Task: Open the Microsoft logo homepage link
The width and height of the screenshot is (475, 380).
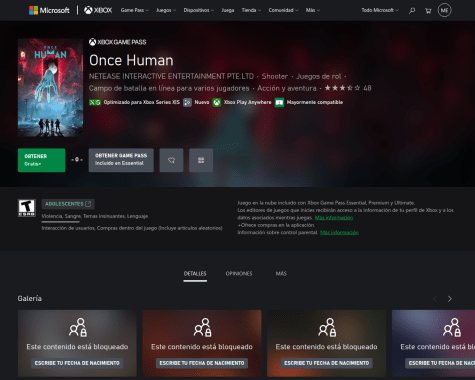Action: pos(49,10)
